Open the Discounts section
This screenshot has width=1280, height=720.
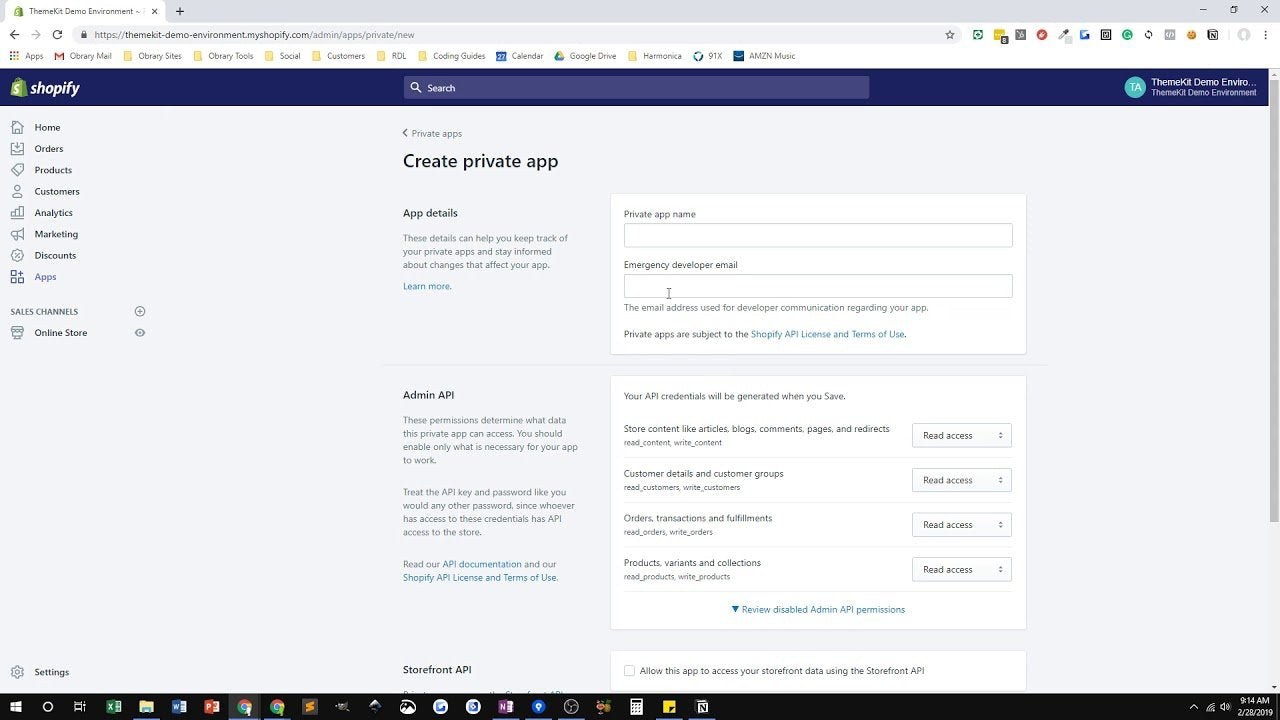pyautogui.click(x=54, y=255)
